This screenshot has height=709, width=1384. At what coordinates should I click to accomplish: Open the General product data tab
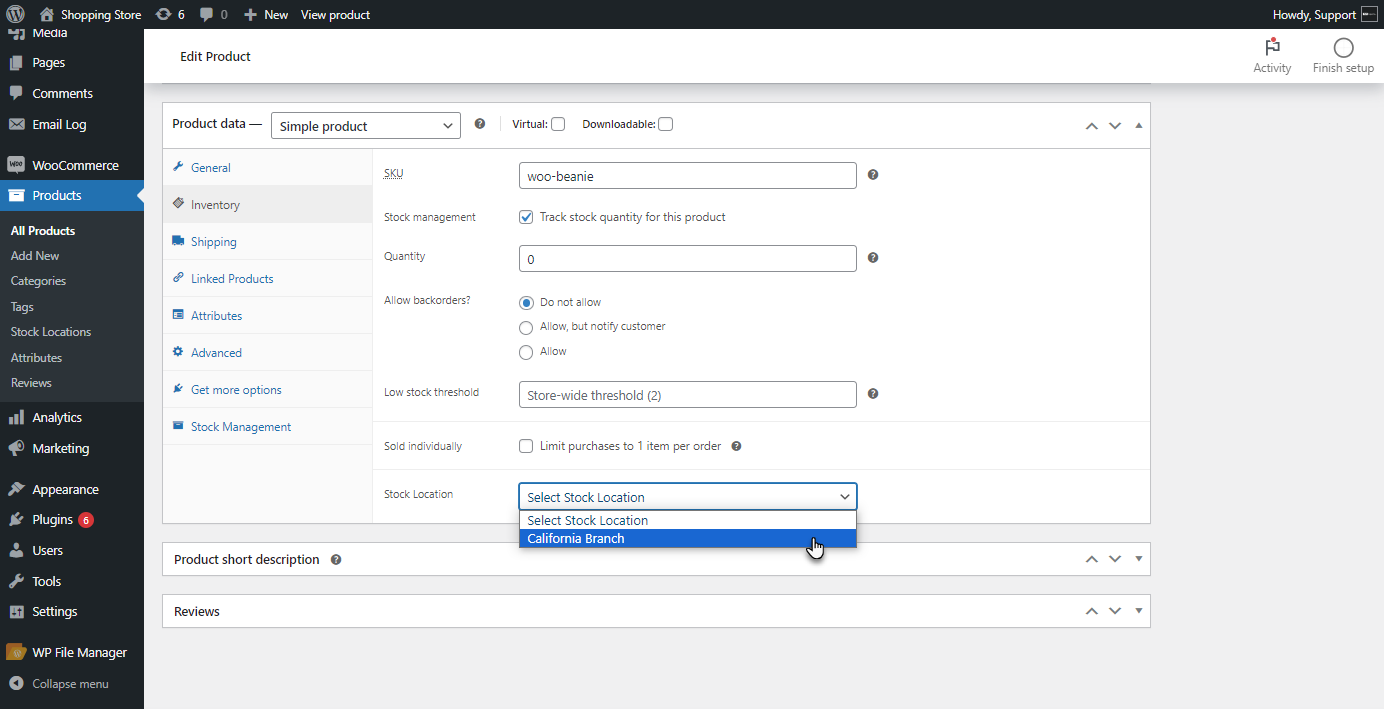267,168
